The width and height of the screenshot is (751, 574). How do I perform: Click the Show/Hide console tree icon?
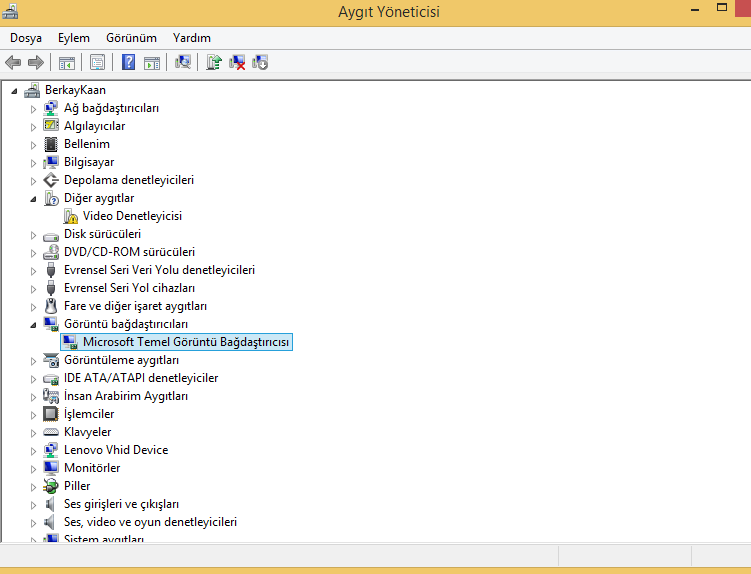pos(67,62)
